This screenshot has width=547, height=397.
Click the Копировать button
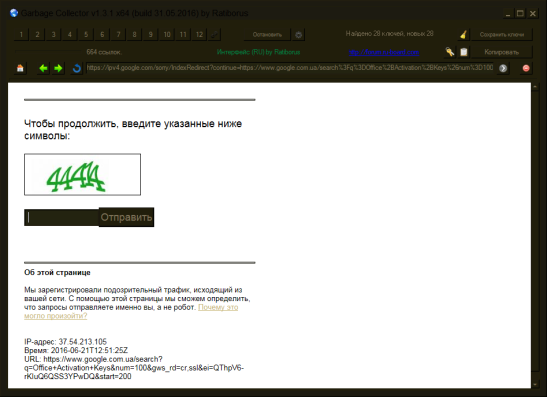[x=502, y=52]
